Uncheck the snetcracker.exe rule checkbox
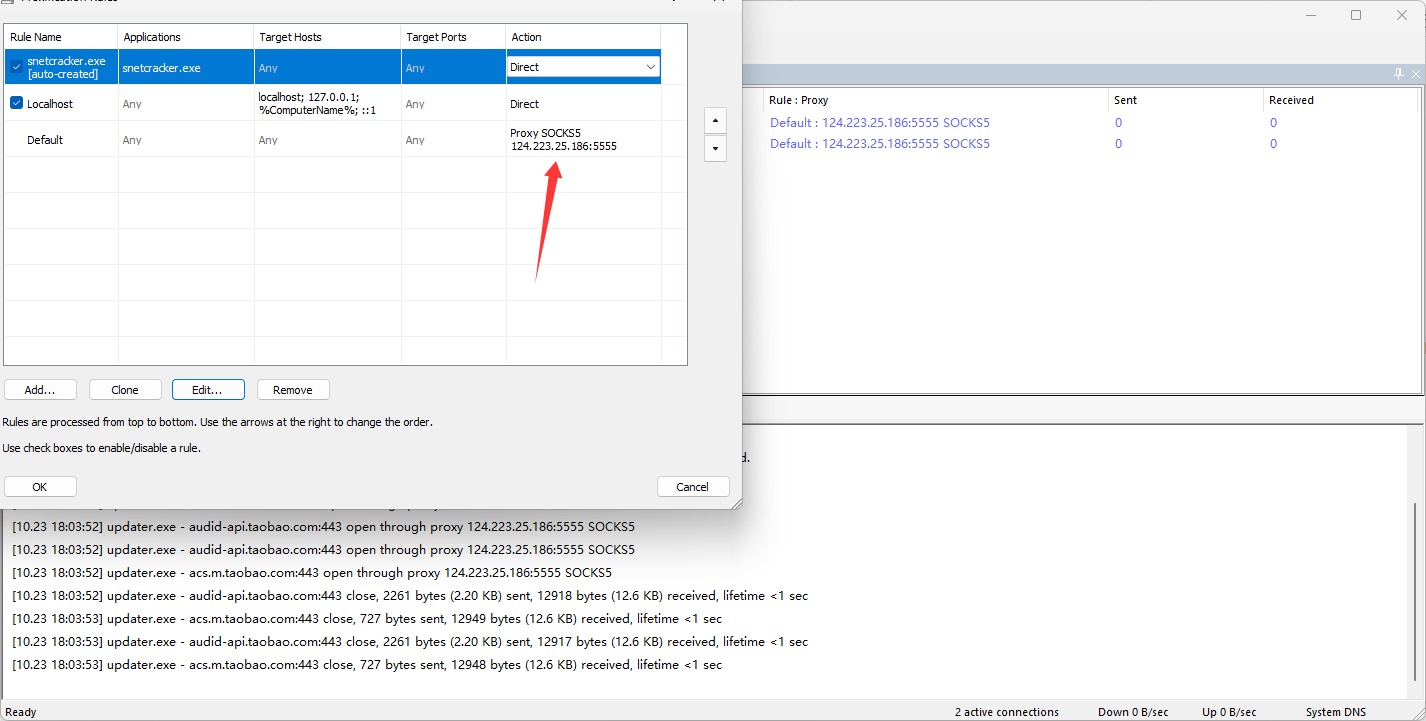Image resolution: width=1426 pixels, height=721 pixels. click(16, 67)
